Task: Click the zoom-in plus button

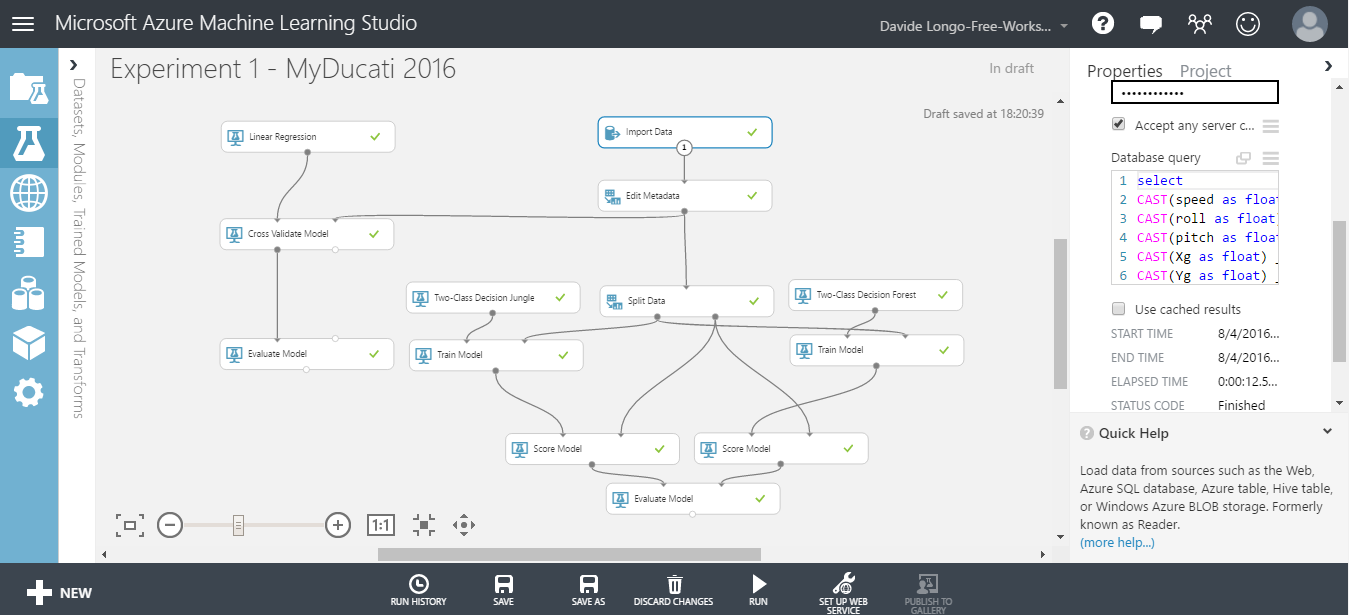Action: pos(338,524)
